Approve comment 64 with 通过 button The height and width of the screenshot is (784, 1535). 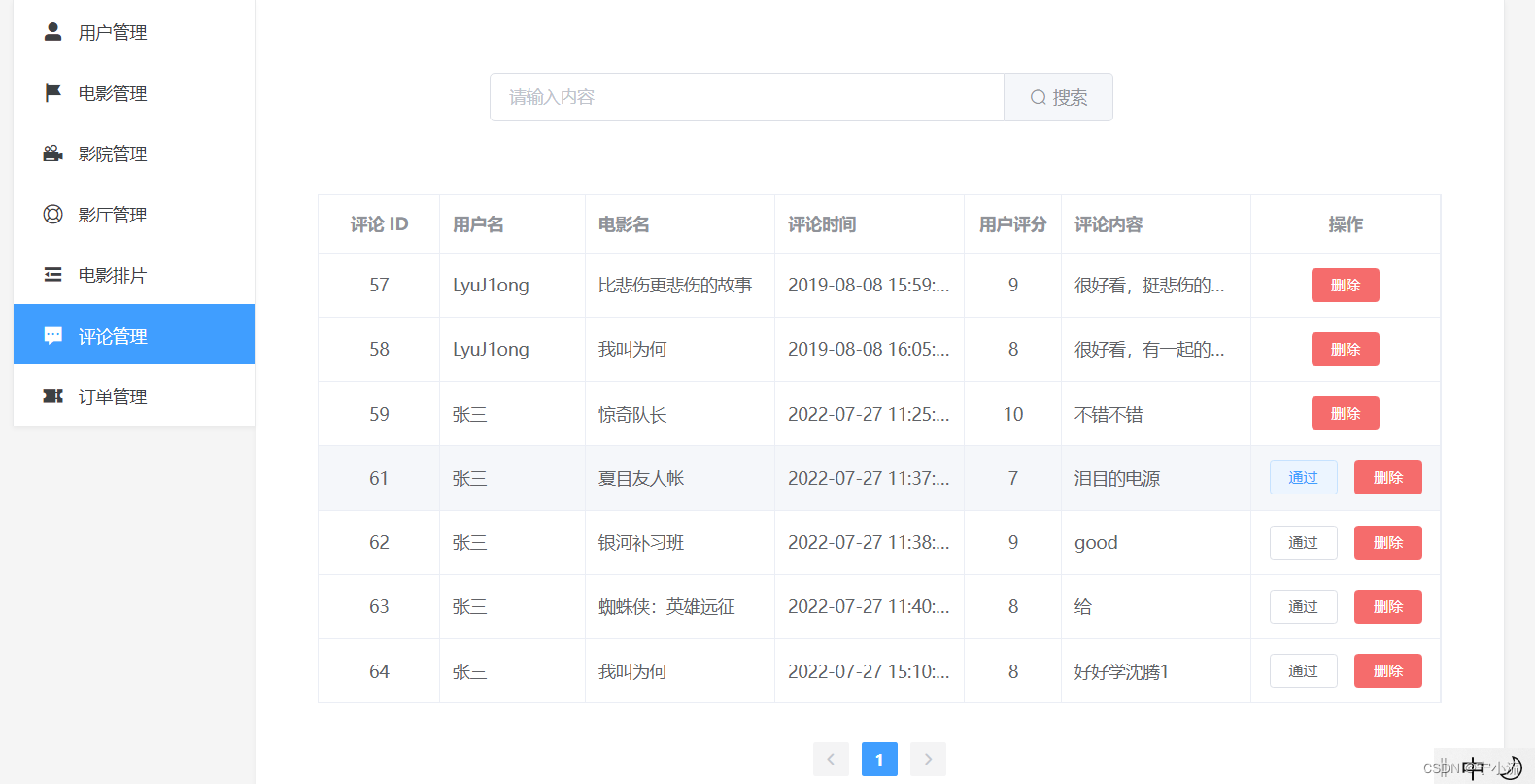coord(1304,670)
